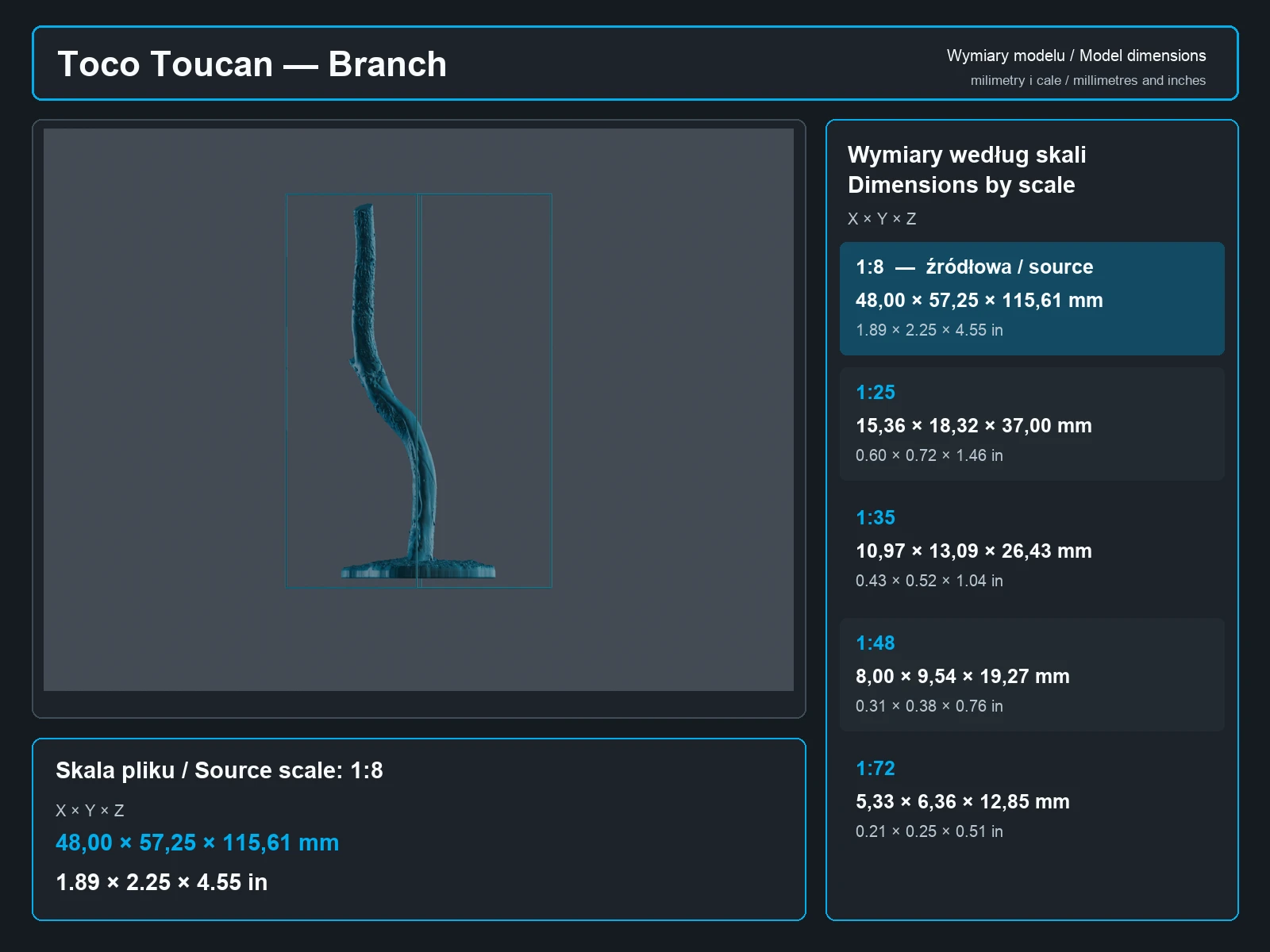The width and height of the screenshot is (1270, 952).
Task: Select the '1:8 — źródłowa / source' card title
Action: [974, 267]
